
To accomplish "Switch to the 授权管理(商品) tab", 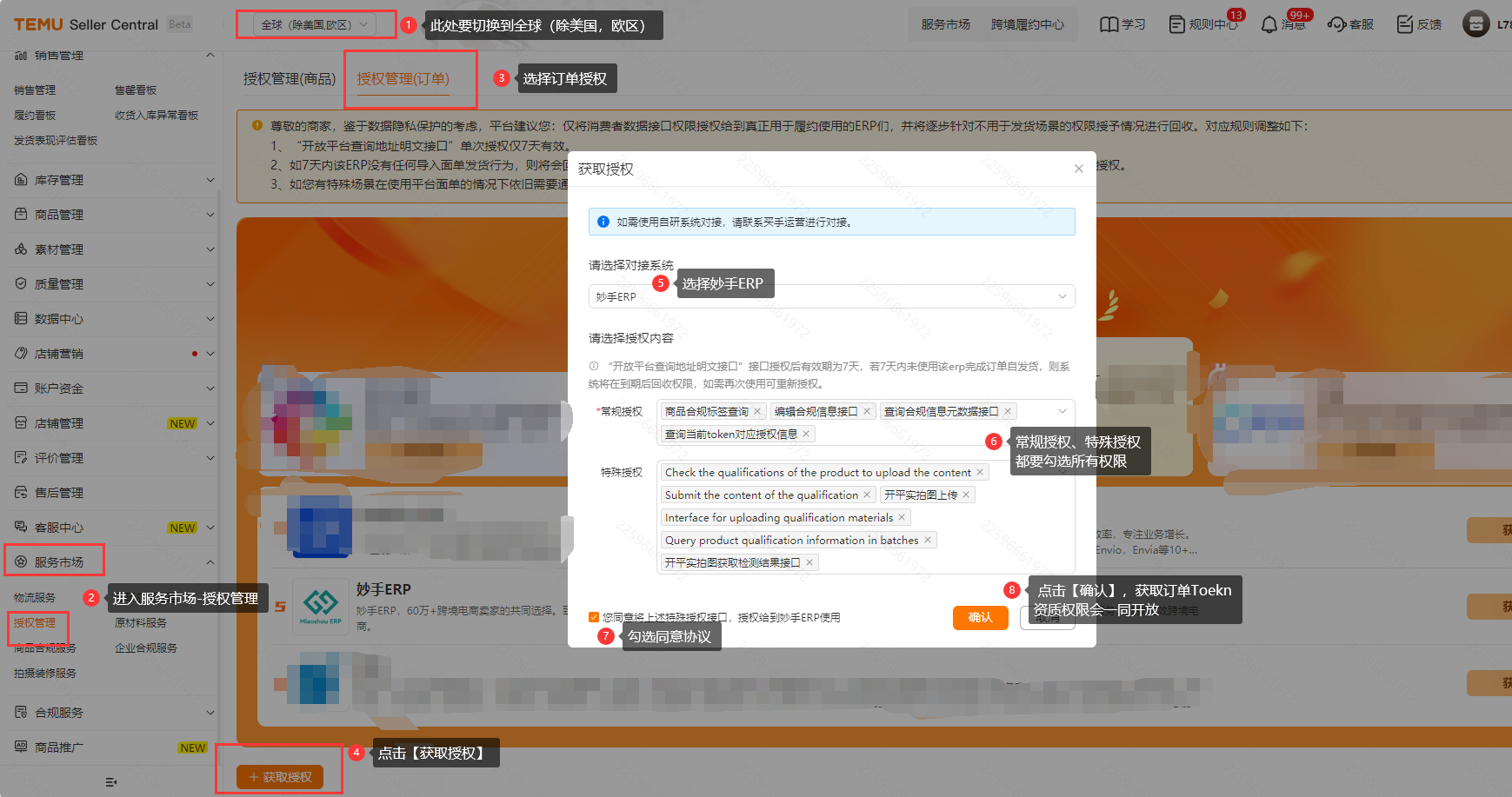I will coord(290,79).
